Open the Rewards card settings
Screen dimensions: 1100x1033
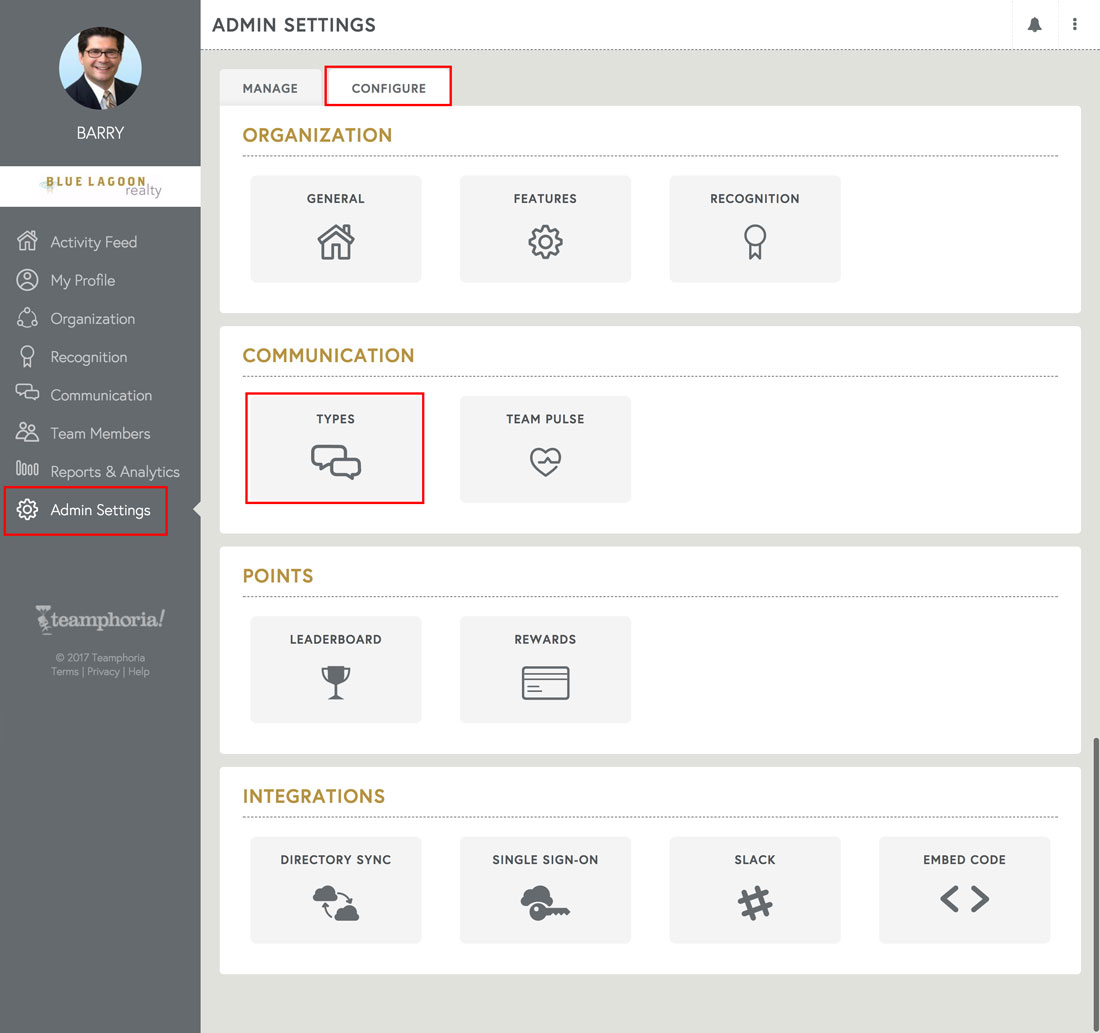(545, 669)
